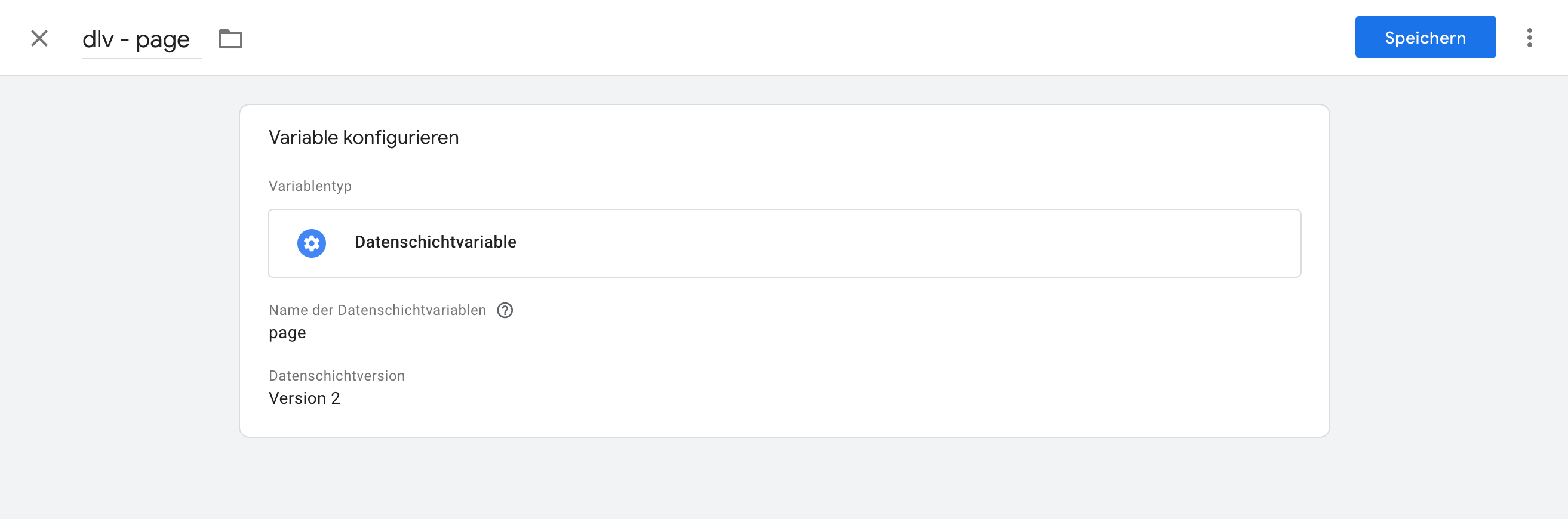Click the data layer variable name value 'page'
The height and width of the screenshot is (519, 1568).
click(287, 333)
